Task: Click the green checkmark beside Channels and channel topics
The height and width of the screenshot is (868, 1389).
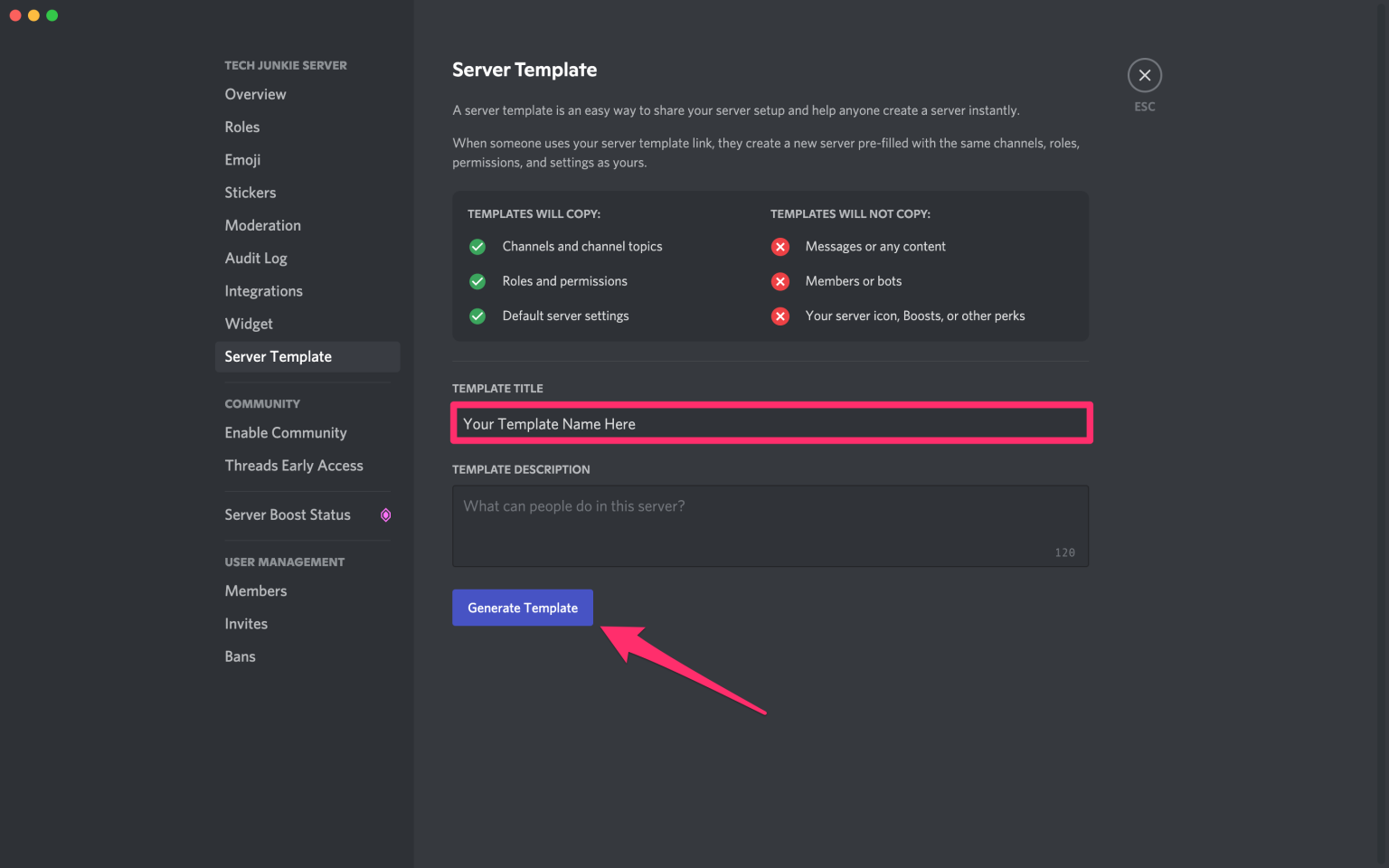Action: [477, 246]
